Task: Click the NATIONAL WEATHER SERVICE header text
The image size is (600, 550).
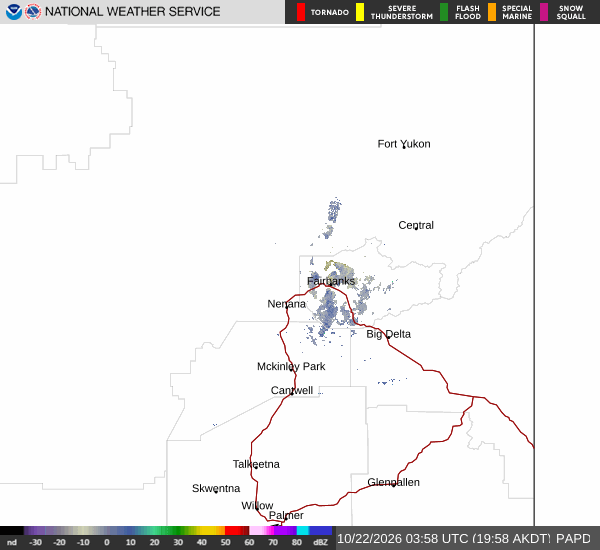Action: tap(132, 12)
